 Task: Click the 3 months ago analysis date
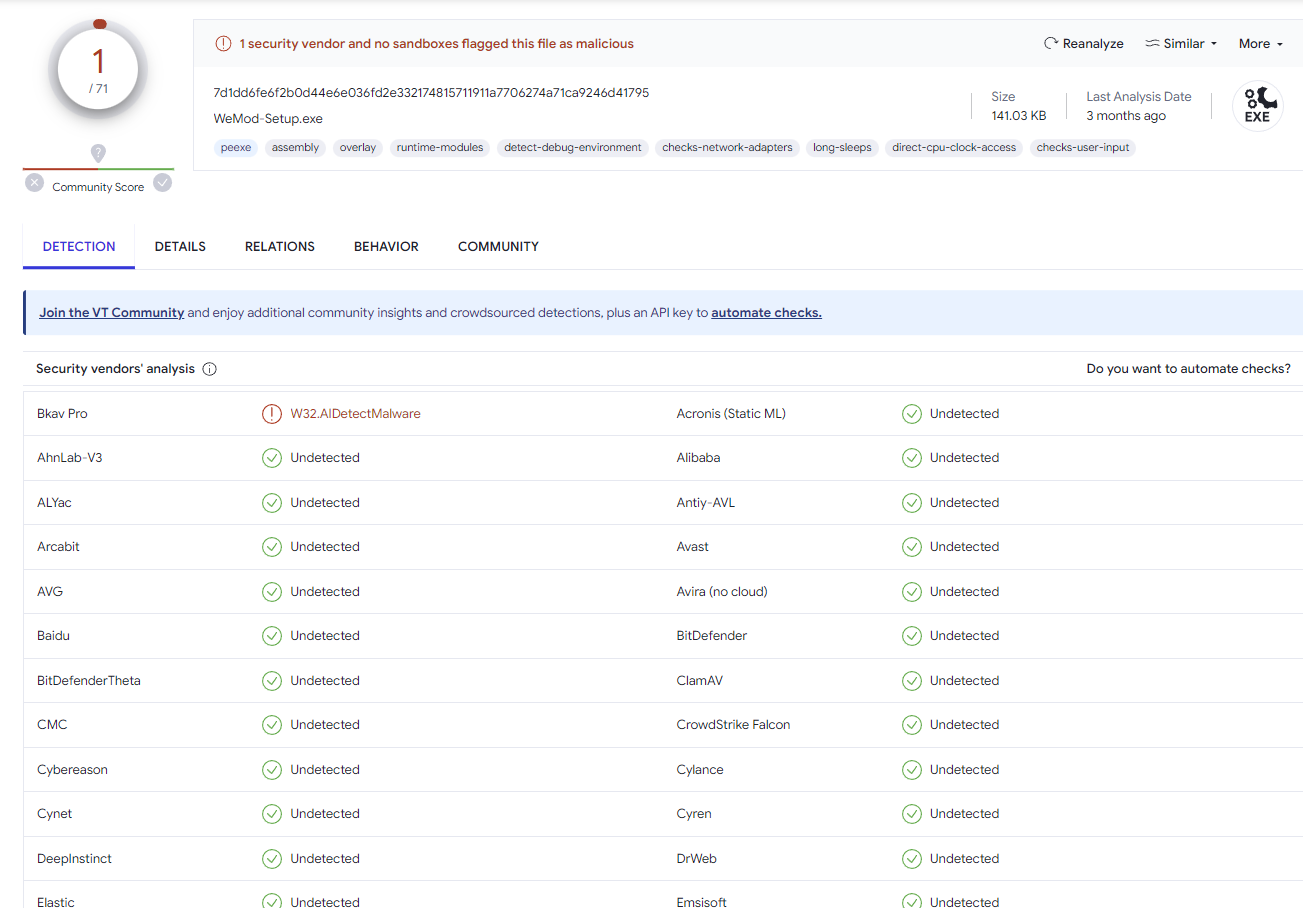click(1126, 116)
